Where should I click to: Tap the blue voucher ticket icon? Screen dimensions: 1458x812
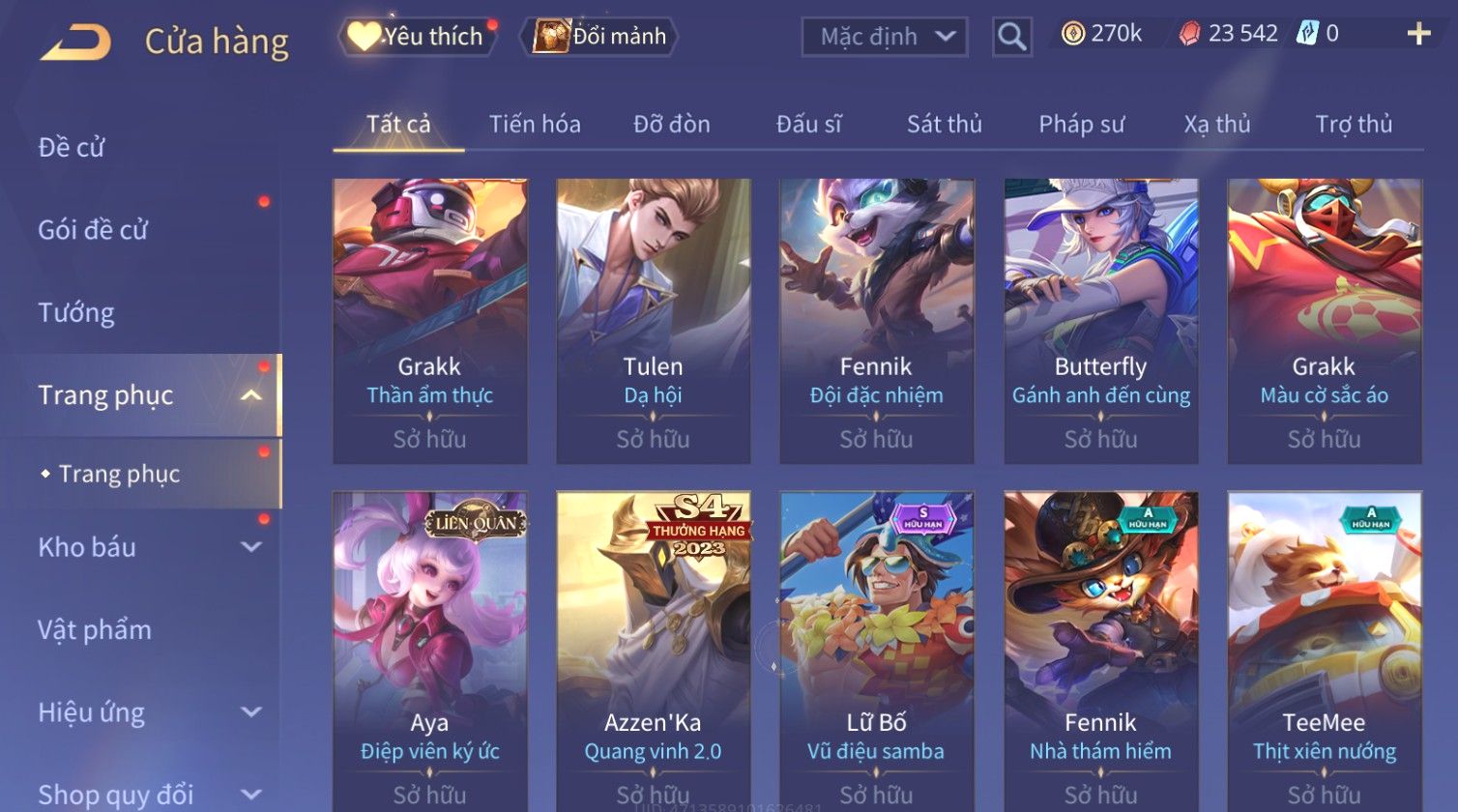click(x=1306, y=34)
